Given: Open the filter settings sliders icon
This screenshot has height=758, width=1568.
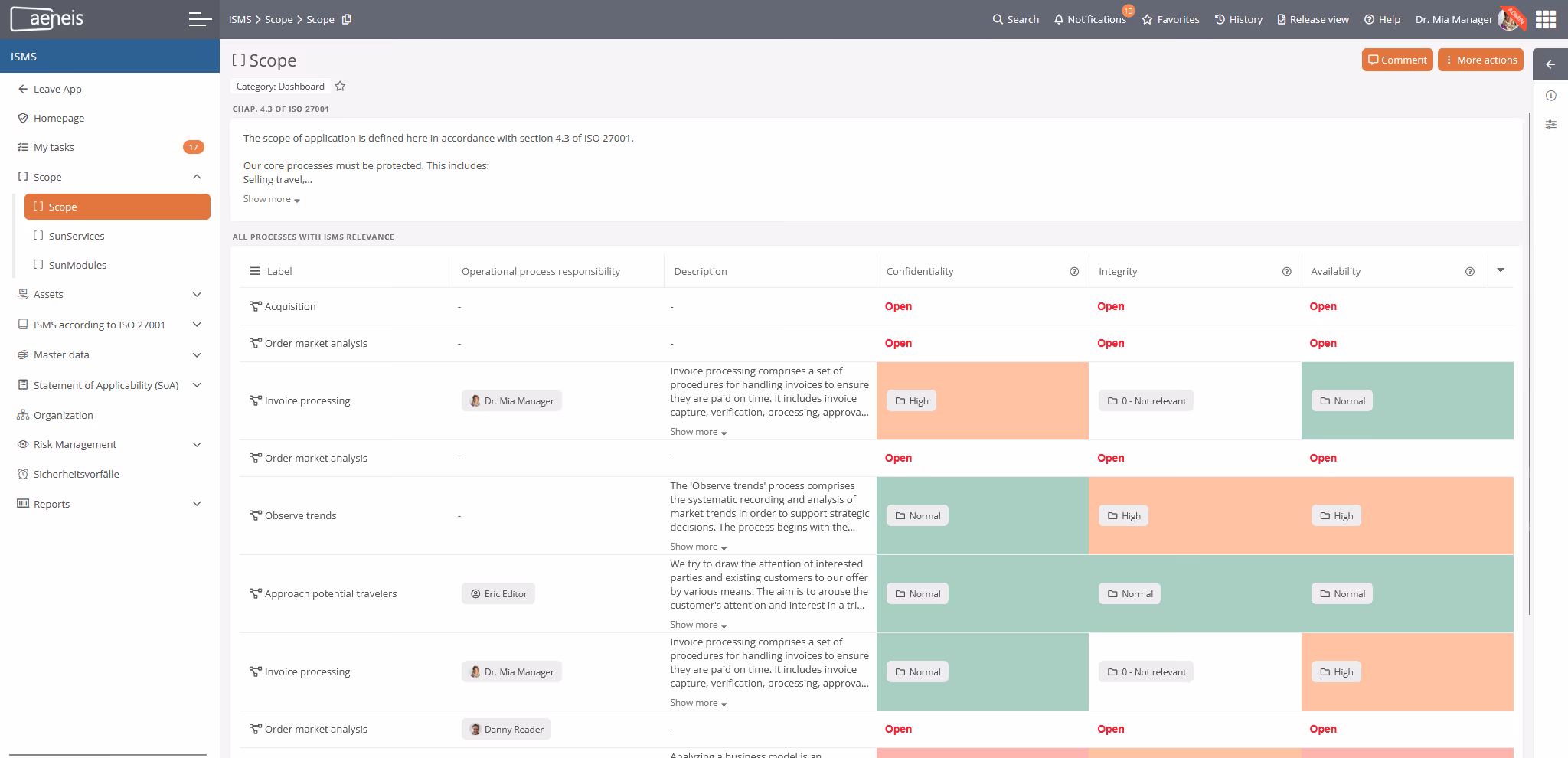Looking at the screenshot, I should pyautogui.click(x=1551, y=124).
